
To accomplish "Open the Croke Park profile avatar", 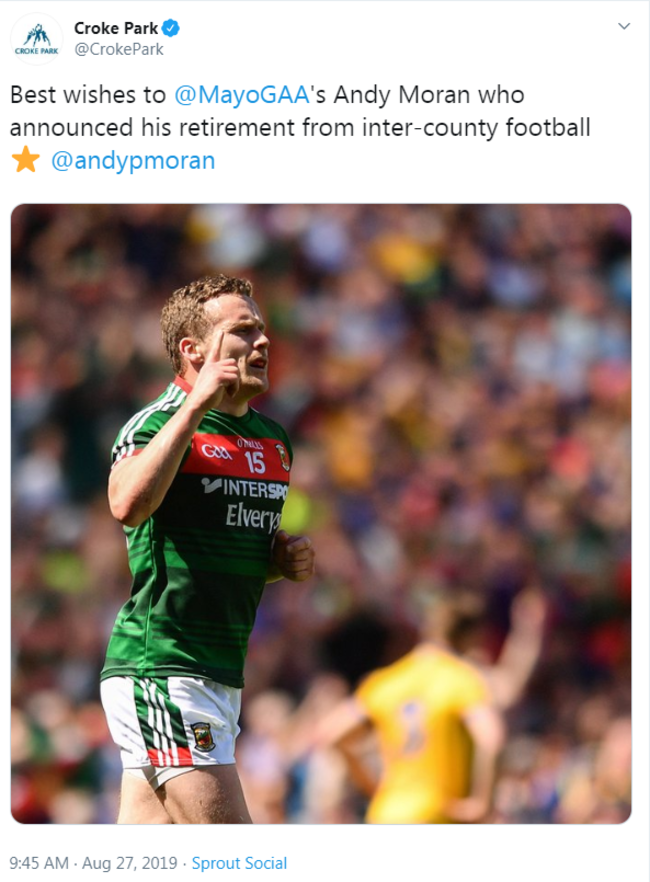I will [37, 39].
